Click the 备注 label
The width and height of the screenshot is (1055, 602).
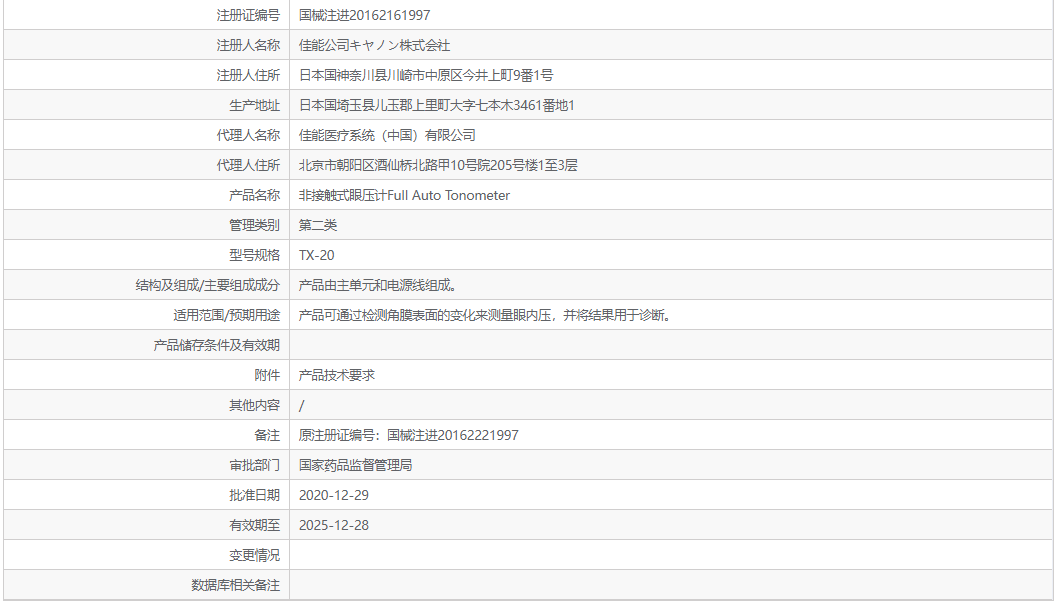[x=267, y=435]
